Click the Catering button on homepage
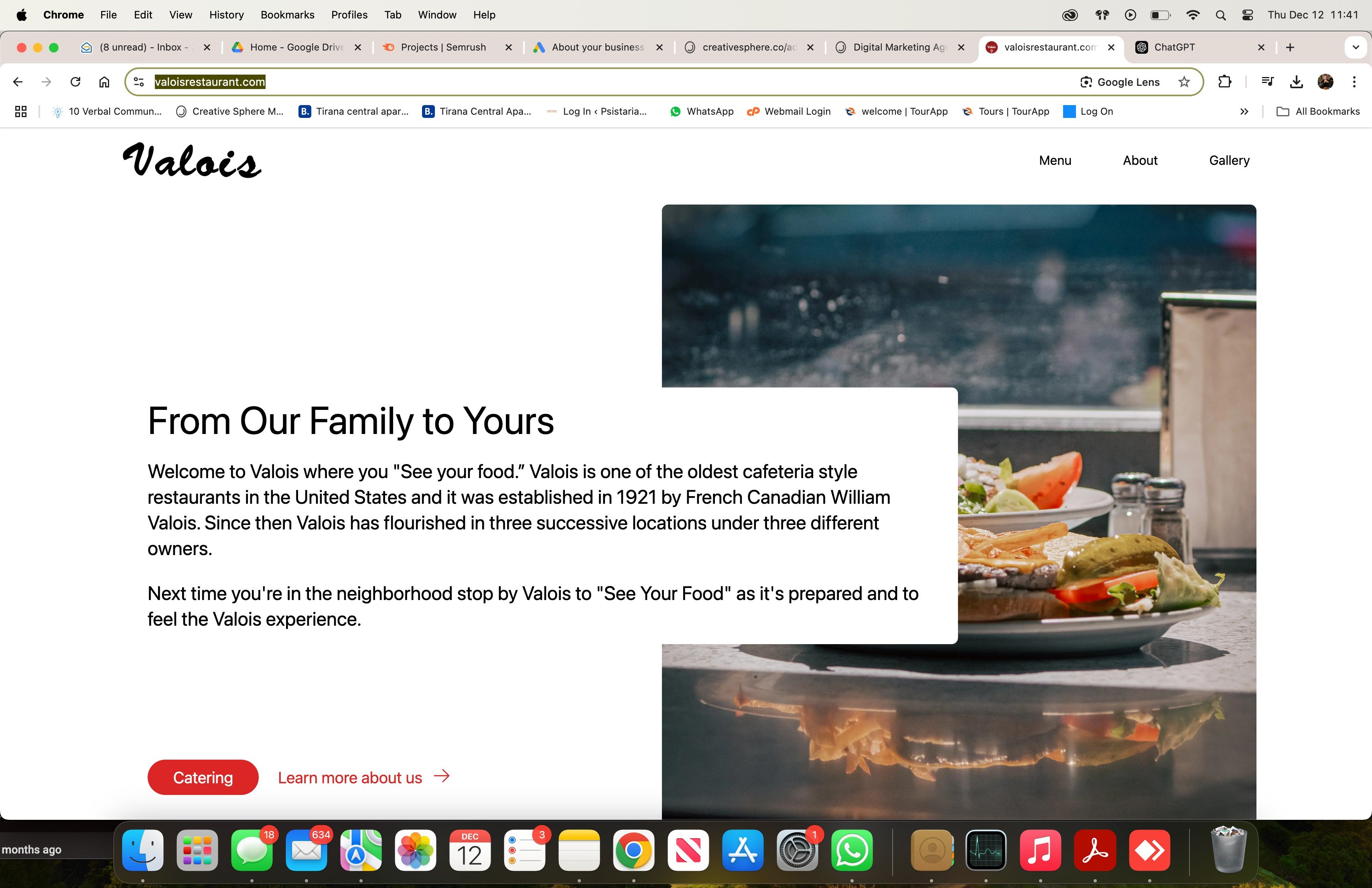This screenshot has width=1372, height=888. [x=203, y=777]
